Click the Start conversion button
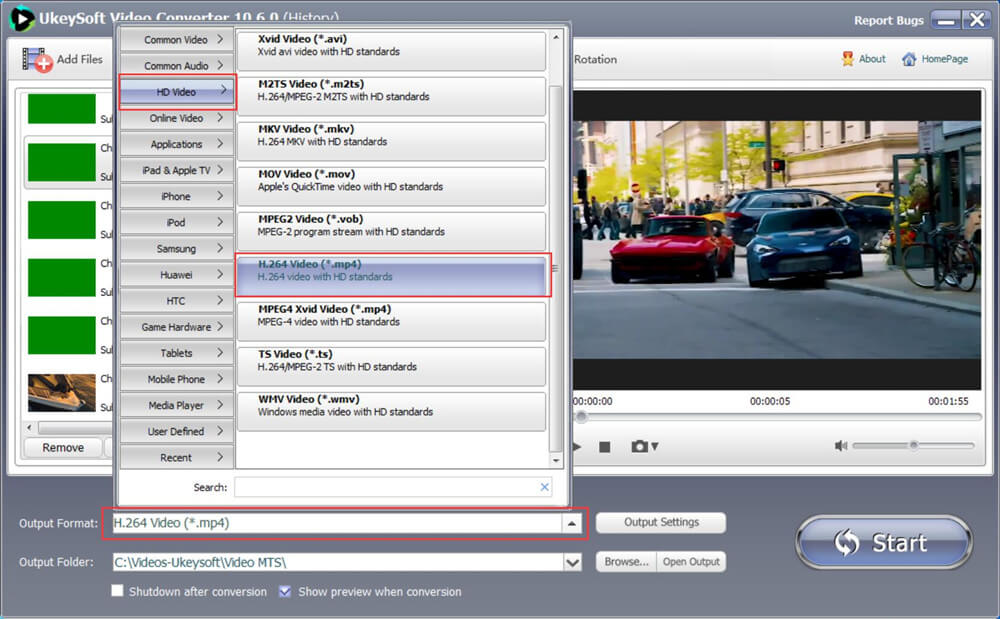The image size is (1000, 619). 883,543
